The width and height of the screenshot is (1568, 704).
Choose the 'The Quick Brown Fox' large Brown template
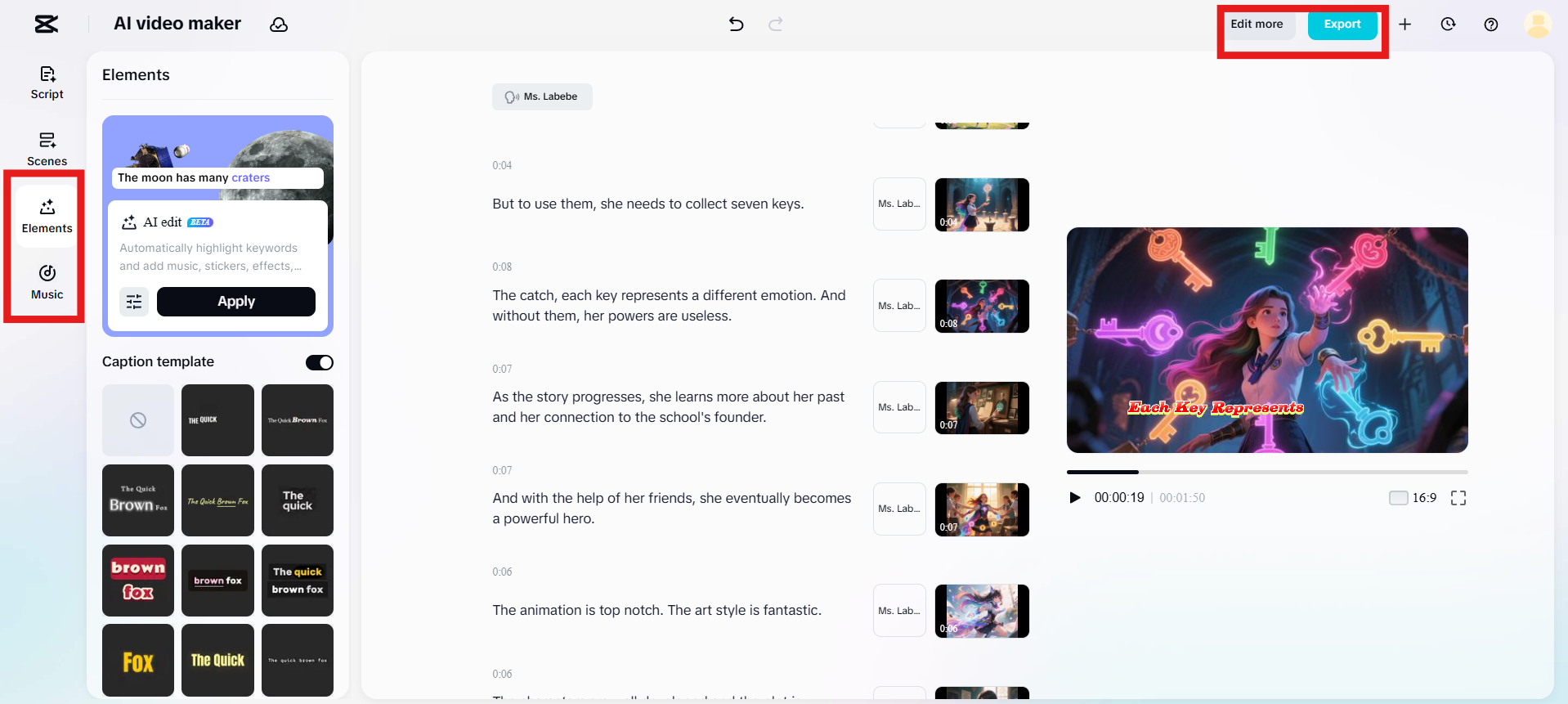pos(138,500)
